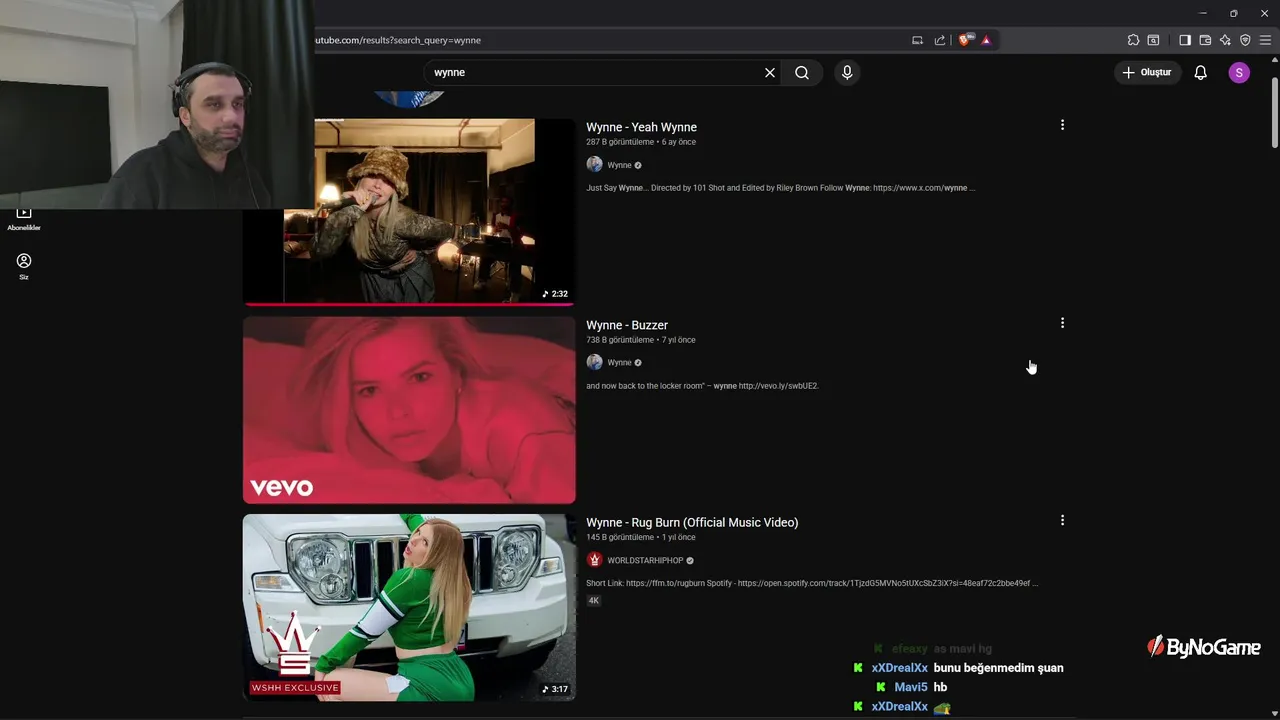Open title Wynne - Yeah Wynne

641,127
